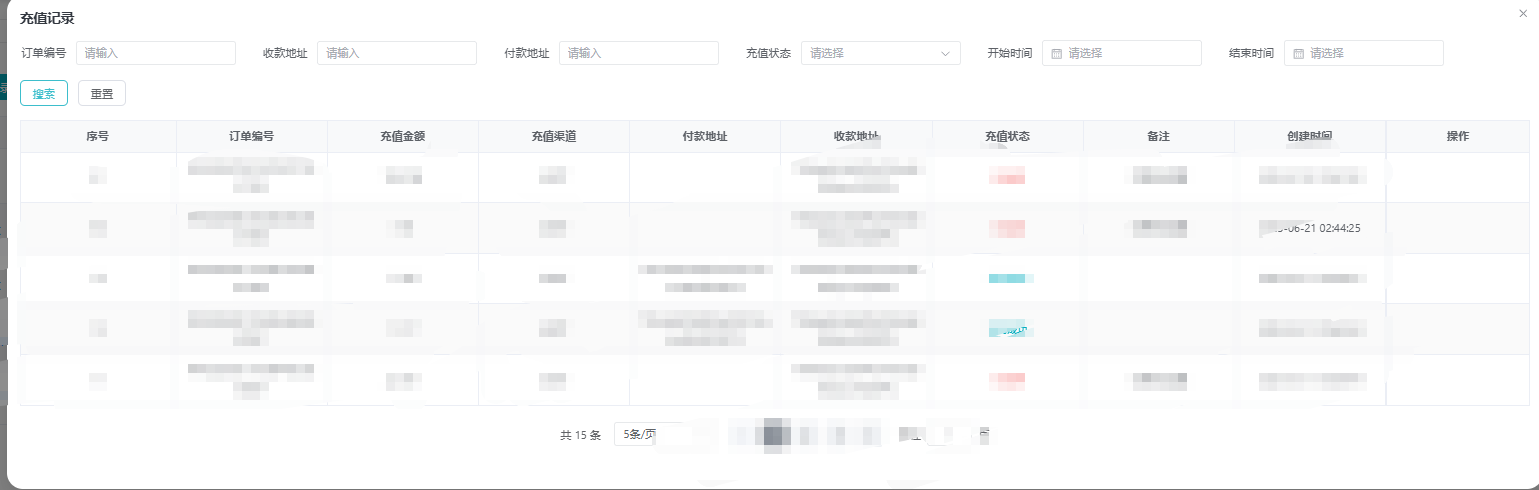Click the 充值金额 column header
The height and width of the screenshot is (490, 1539).
(402, 137)
